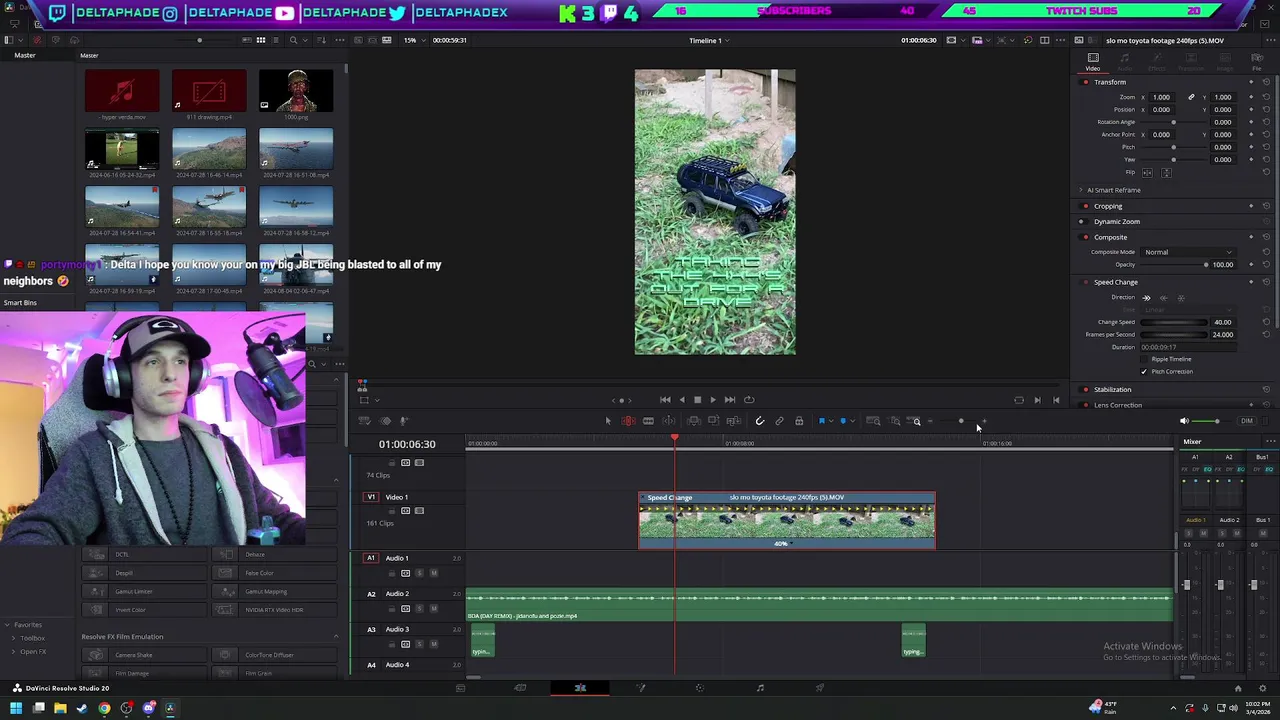Uncheck the Pitch Correction checkbox
Viewport: 1280px width, 720px height.
tap(1144, 372)
